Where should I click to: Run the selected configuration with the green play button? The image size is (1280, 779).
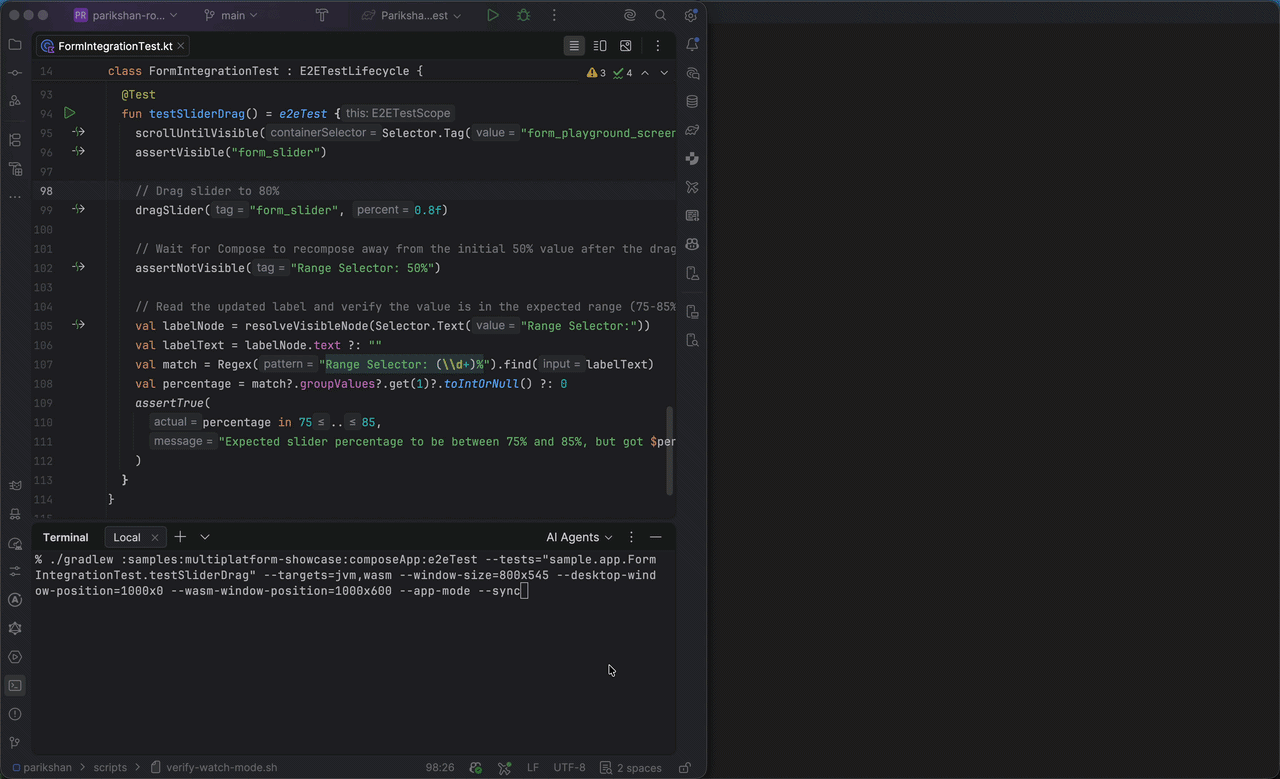(493, 16)
